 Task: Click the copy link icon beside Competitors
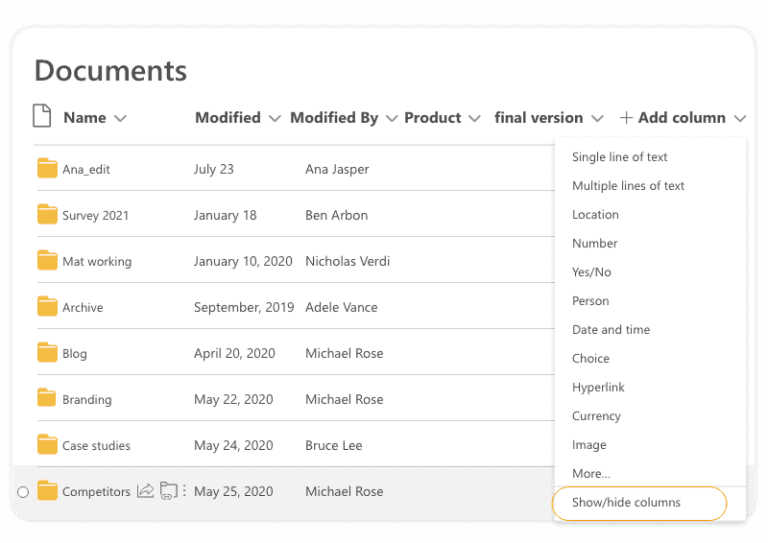coord(168,491)
